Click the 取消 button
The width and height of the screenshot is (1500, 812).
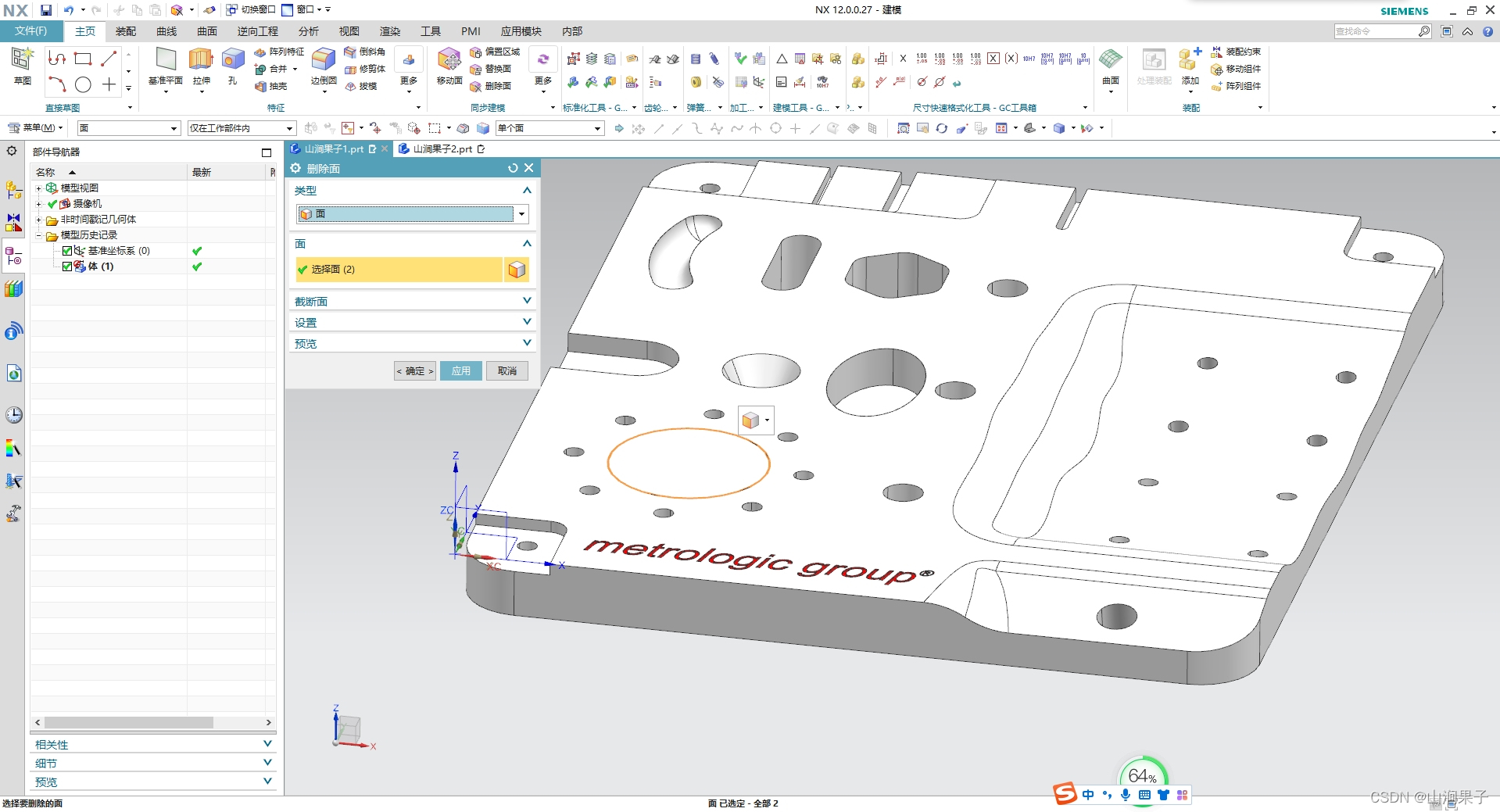tap(507, 370)
